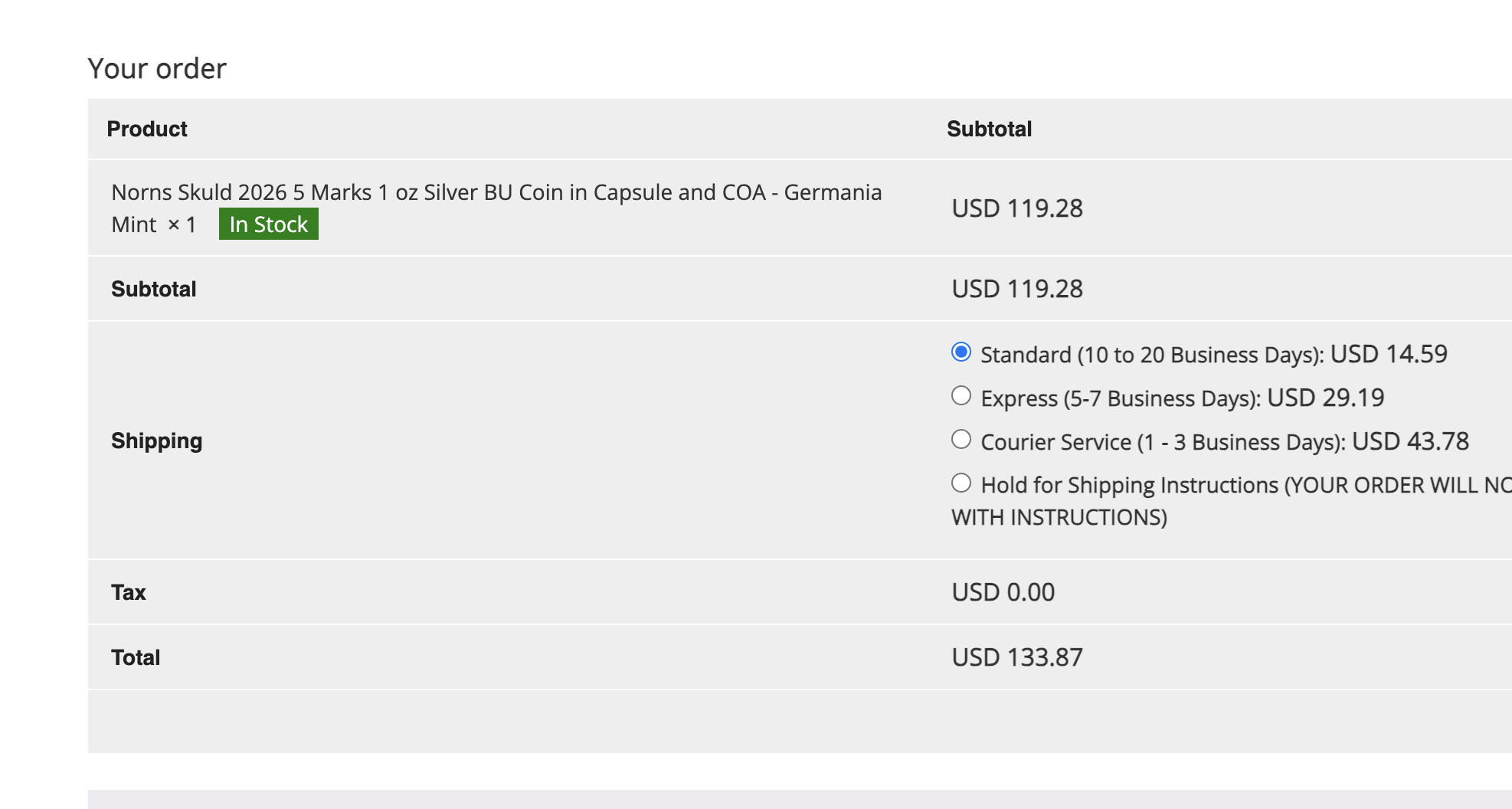Click the Standard shipping price USD 14.59
The width and height of the screenshot is (1512, 809).
pyautogui.click(x=1389, y=354)
